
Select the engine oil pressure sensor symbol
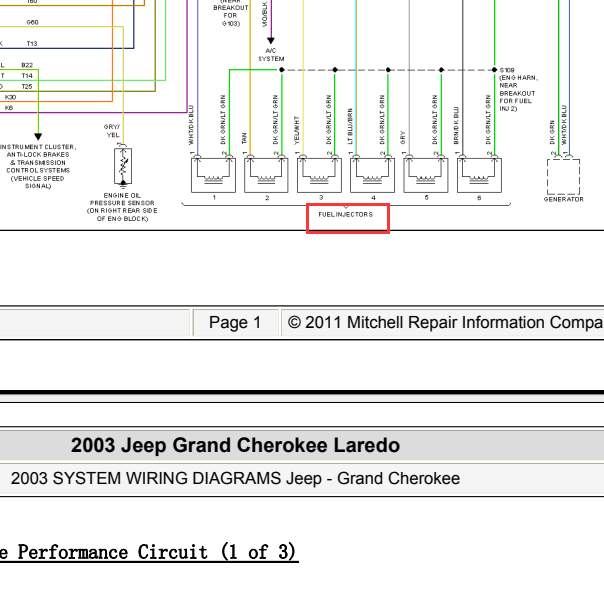tap(123, 166)
